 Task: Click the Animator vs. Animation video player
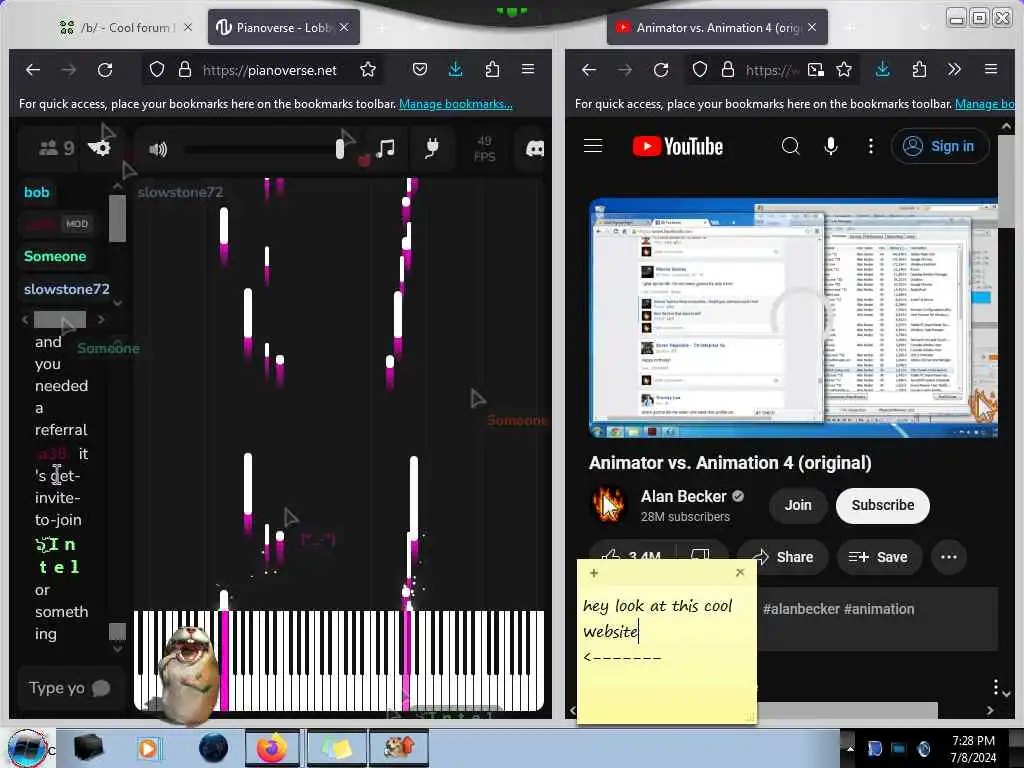(793, 318)
